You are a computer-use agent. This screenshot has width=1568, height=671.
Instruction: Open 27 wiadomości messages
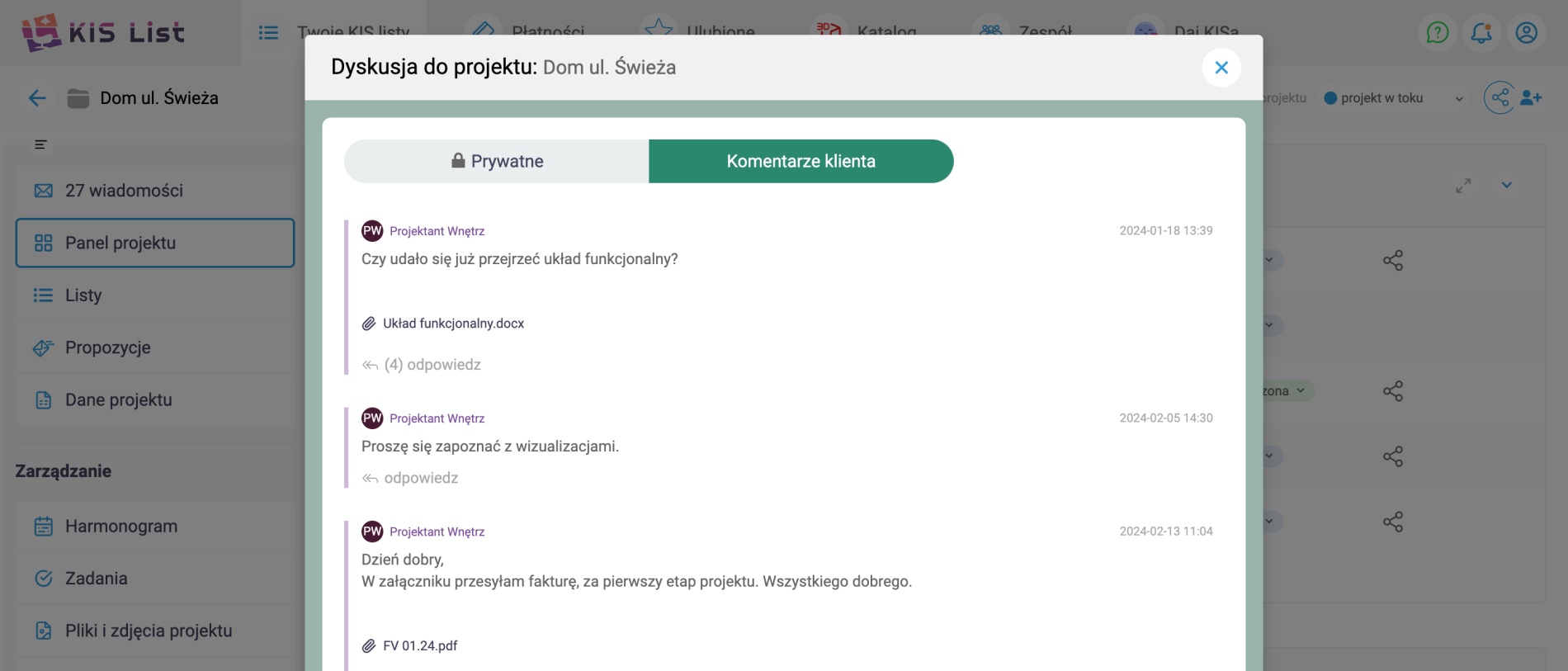pos(124,191)
